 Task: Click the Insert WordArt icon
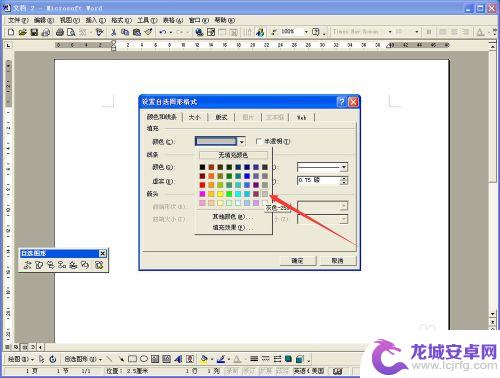click(x=178, y=359)
